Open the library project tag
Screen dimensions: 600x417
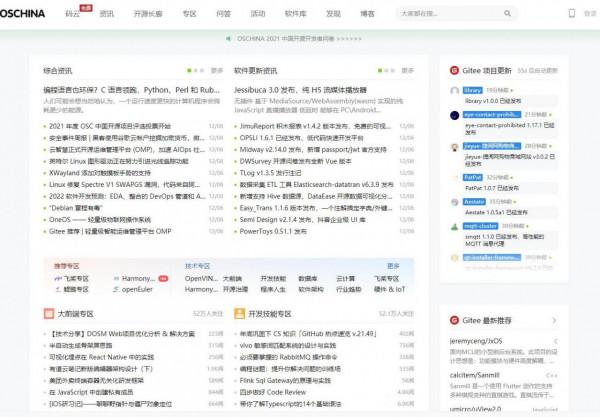click(x=473, y=90)
